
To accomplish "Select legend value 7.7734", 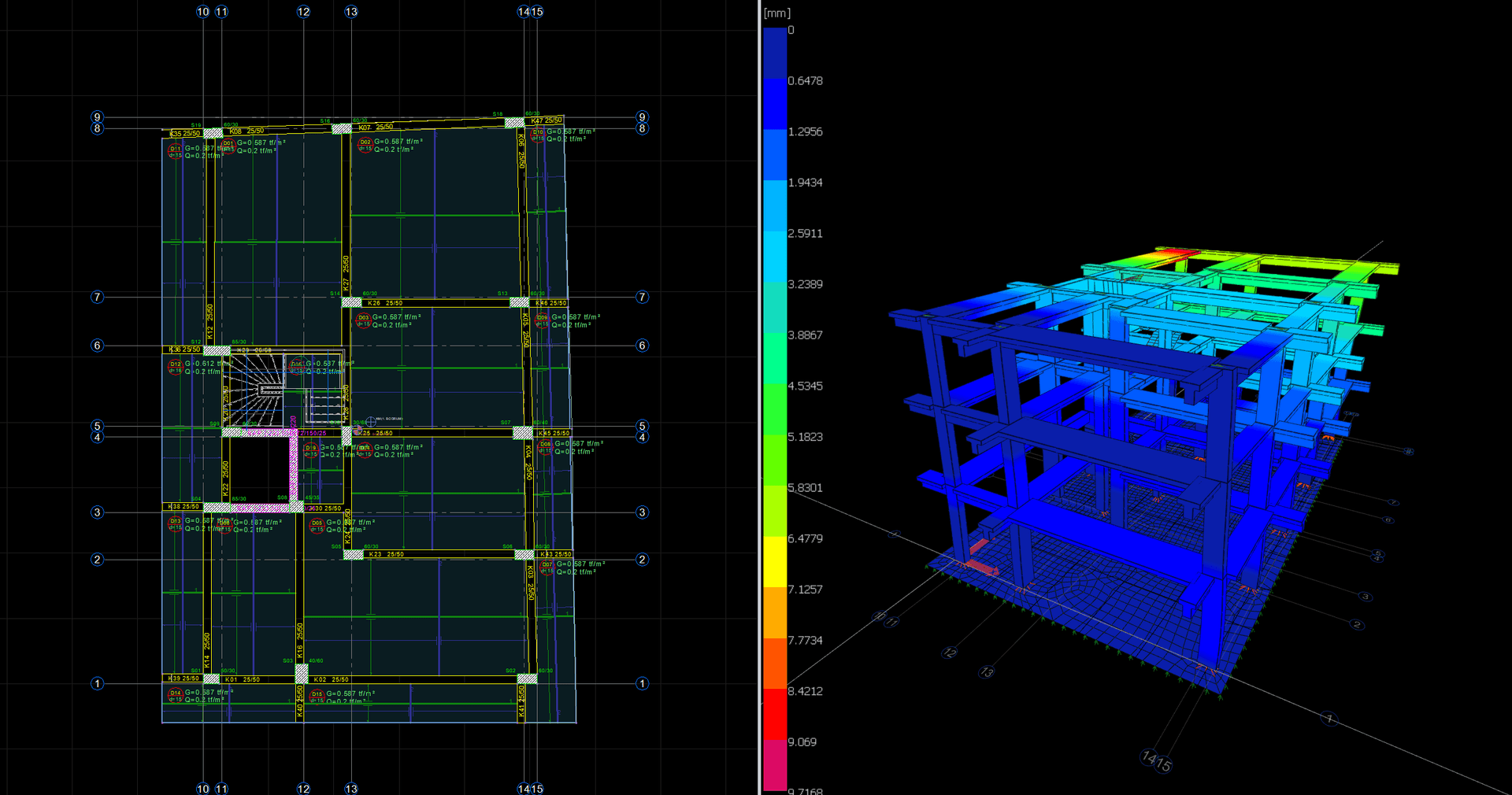I will 805,641.
